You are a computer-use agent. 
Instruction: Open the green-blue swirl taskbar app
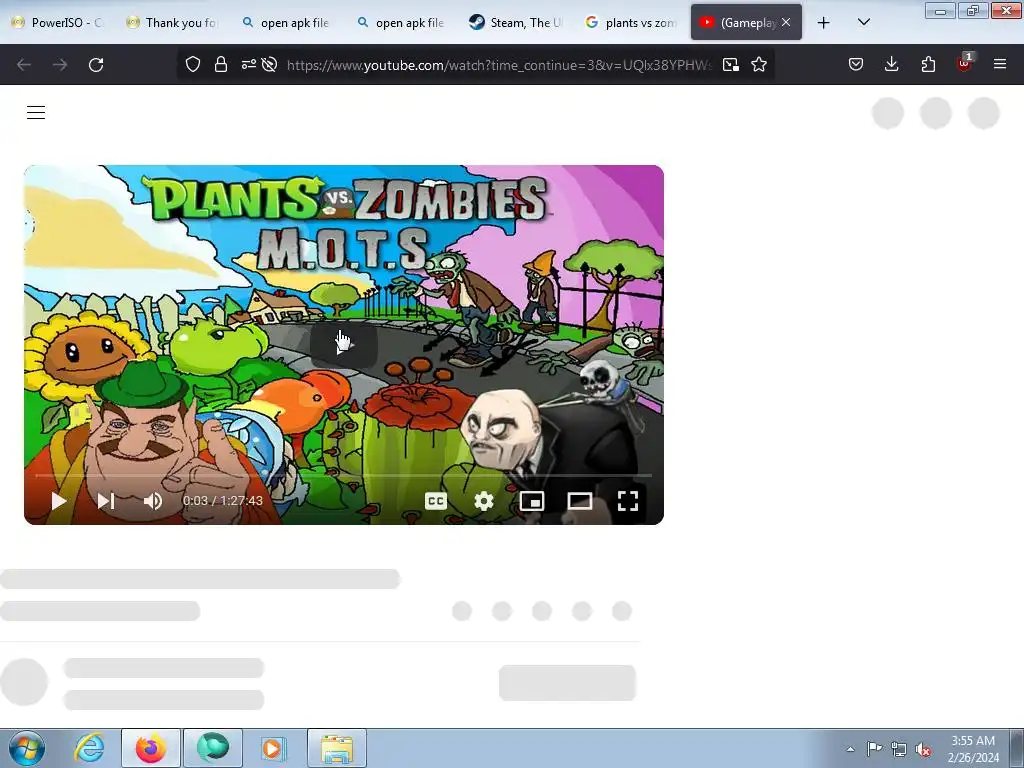point(213,748)
